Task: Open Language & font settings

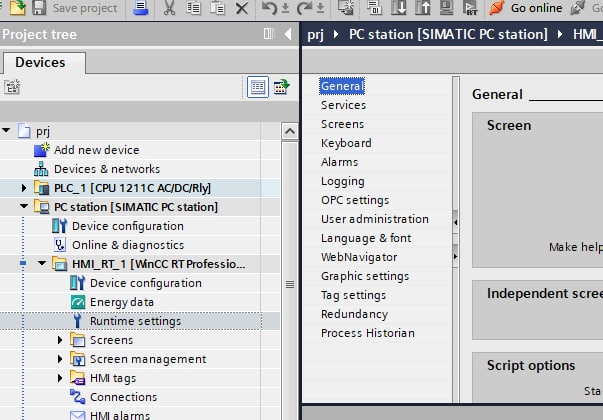Action: (x=366, y=238)
